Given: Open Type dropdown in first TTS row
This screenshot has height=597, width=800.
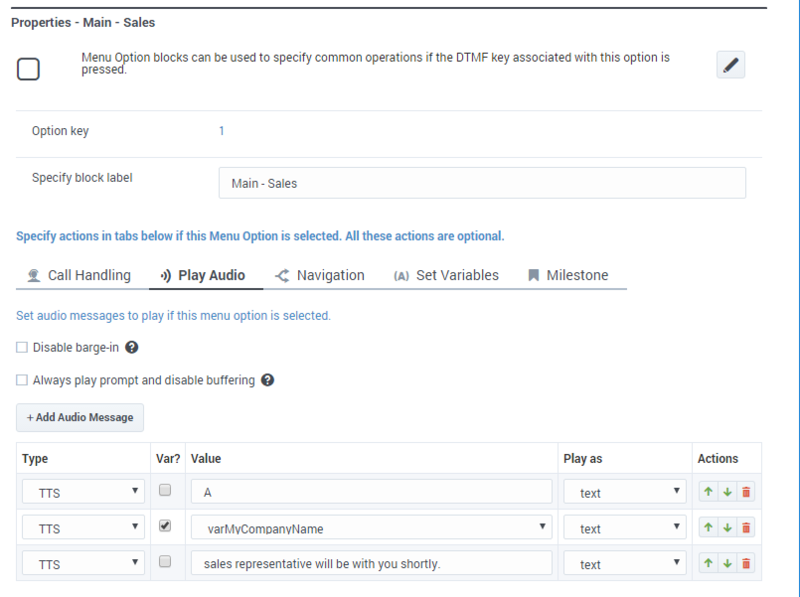Looking at the screenshot, I should (x=83, y=492).
